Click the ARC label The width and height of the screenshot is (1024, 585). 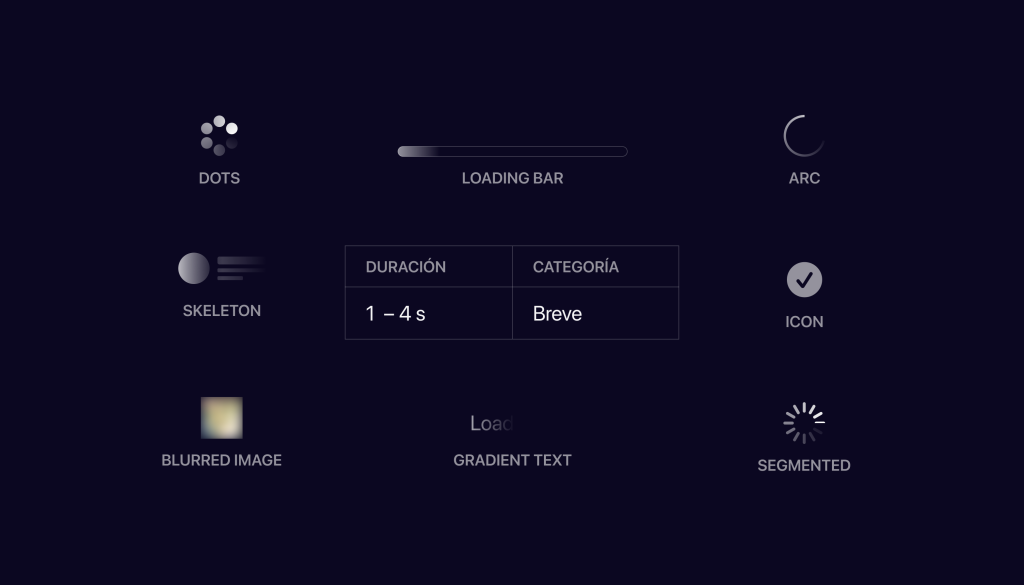point(804,178)
